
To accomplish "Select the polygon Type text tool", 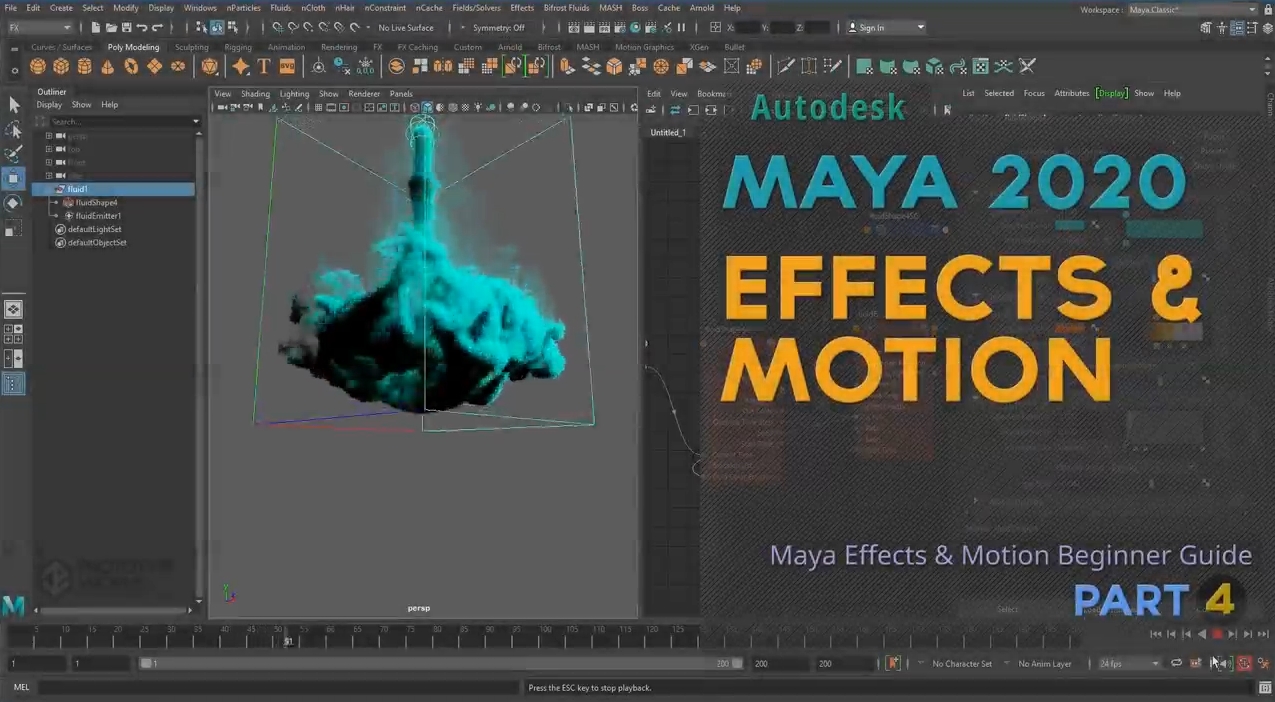I will [264, 67].
